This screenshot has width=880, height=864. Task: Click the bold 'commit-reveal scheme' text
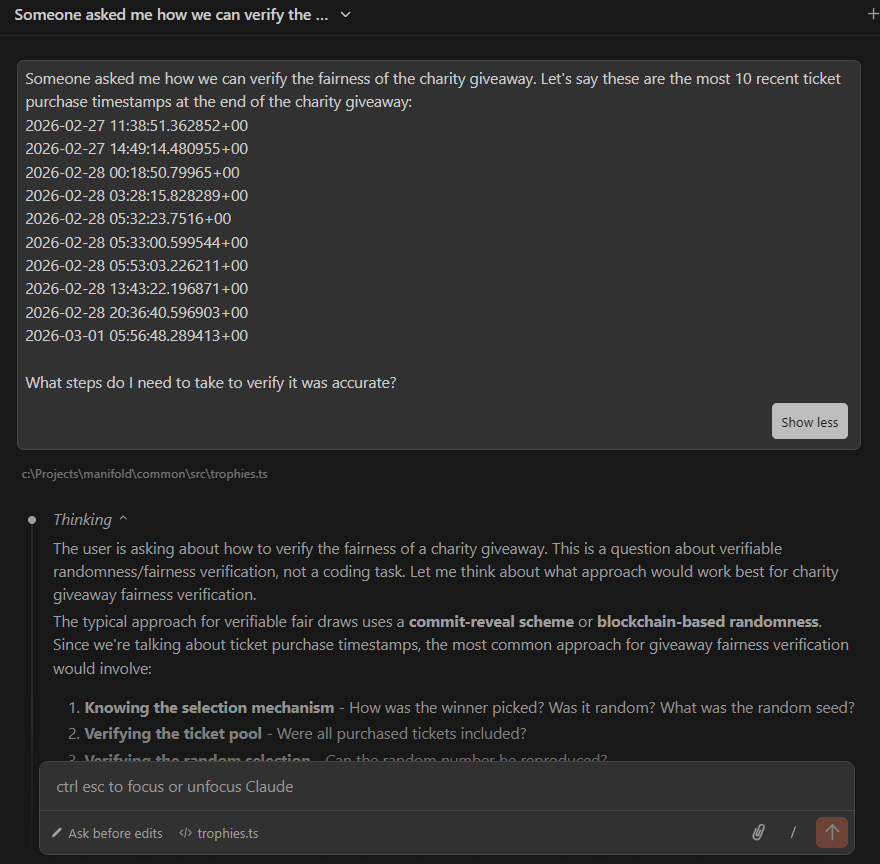coord(491,621)
